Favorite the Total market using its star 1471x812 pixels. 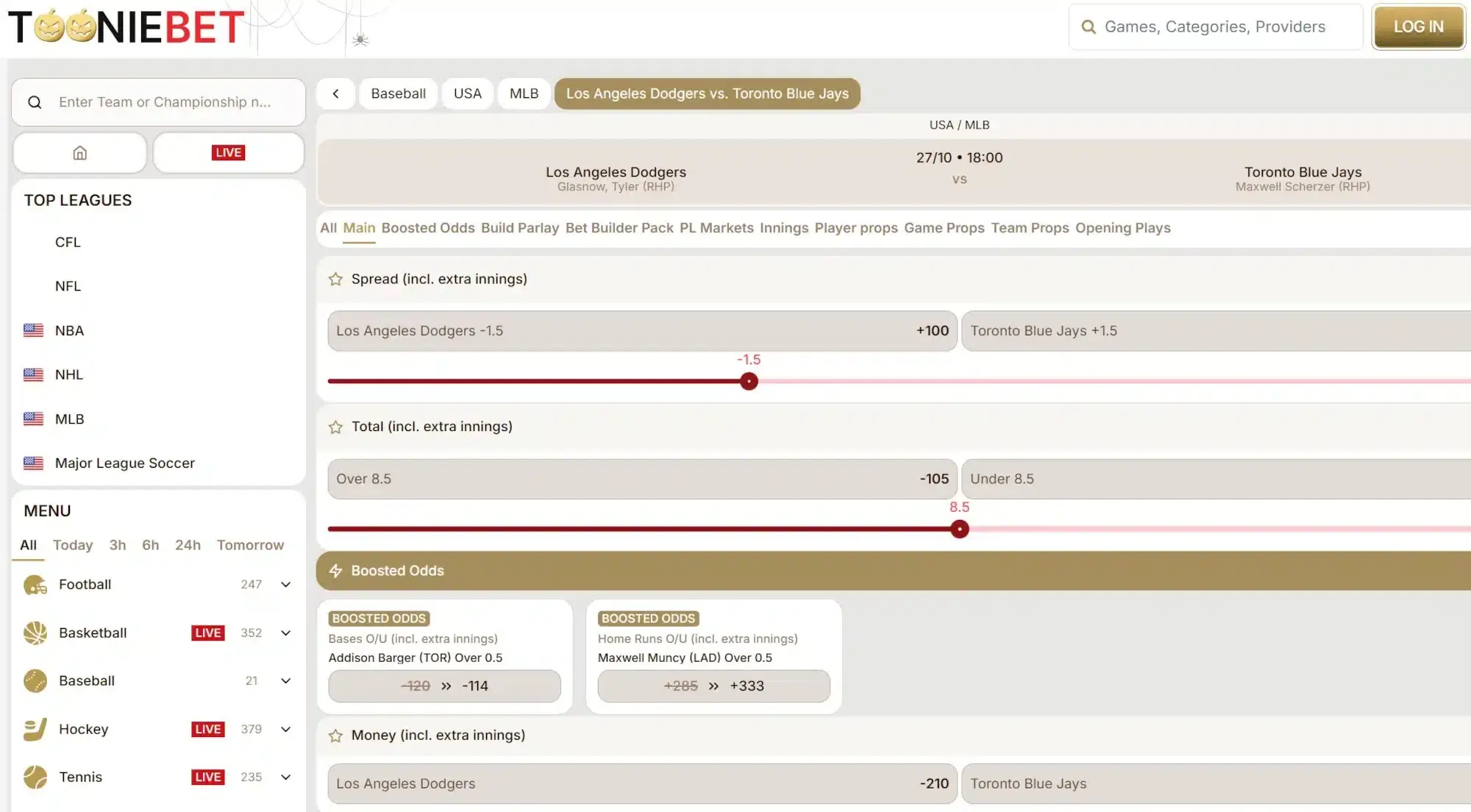pos(335,426)
